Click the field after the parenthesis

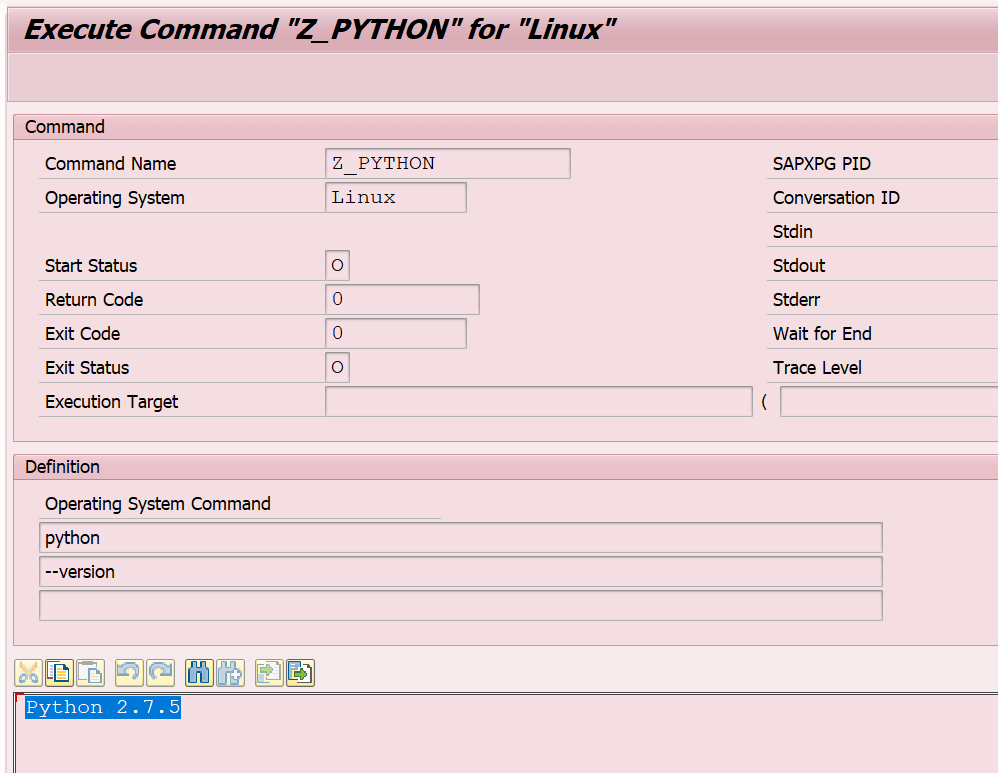889,402
